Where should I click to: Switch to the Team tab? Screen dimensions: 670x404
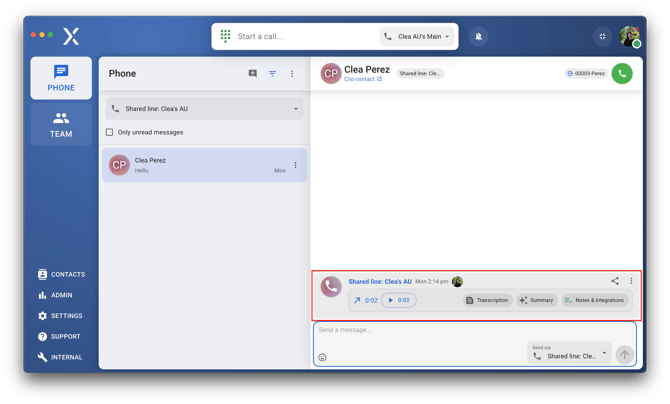point(61,125)
